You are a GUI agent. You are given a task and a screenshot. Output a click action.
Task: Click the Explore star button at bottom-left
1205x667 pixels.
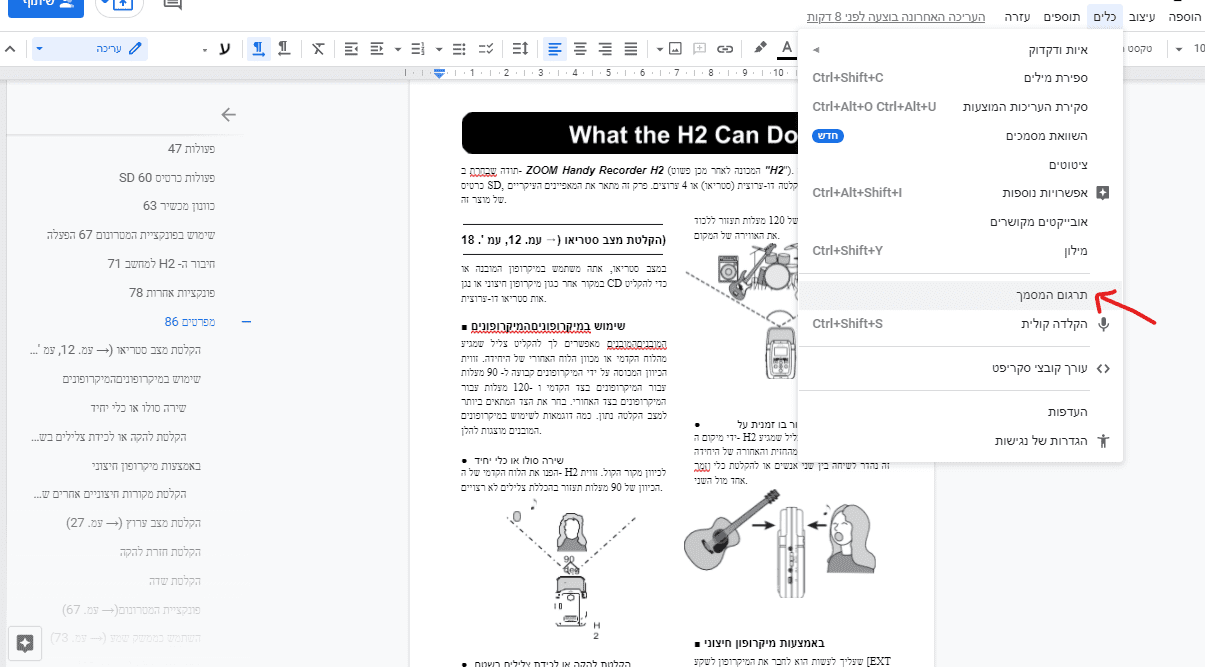click(25, 643)
